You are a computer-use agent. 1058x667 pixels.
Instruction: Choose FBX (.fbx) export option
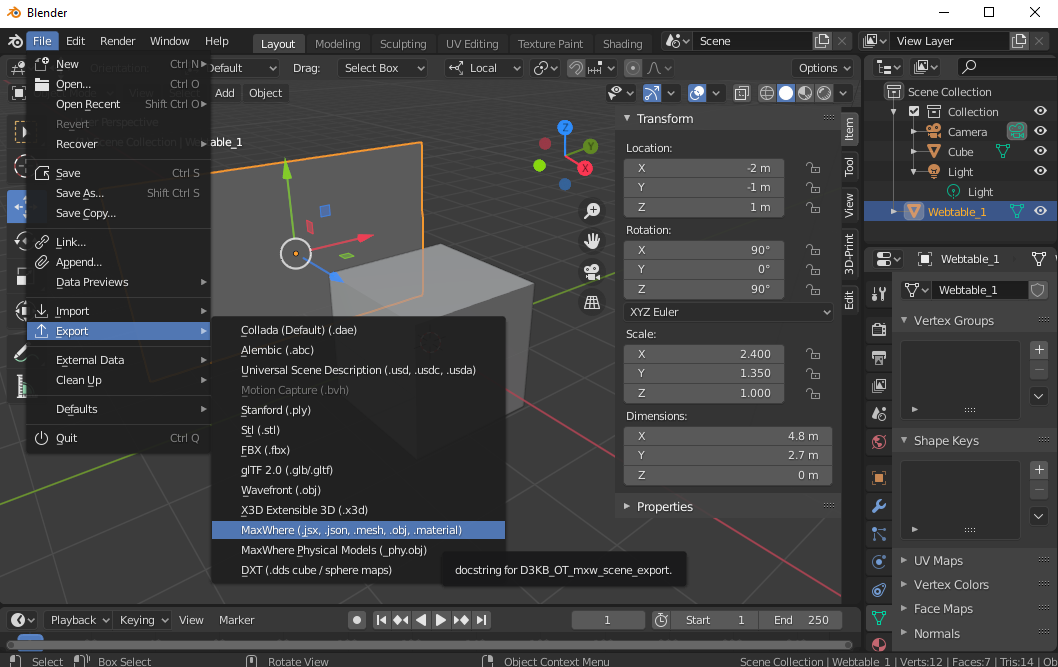[x=358, y=450]
